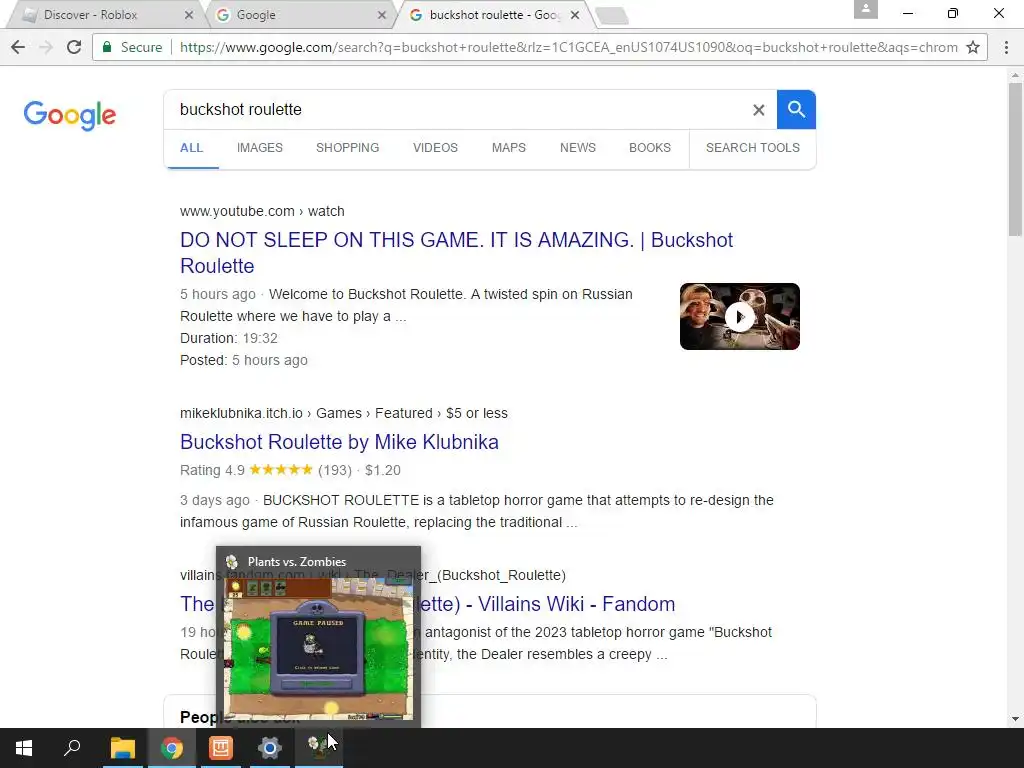Viewport: 1024px width, 768px height.
Task: Click the Rating 4.9 stars line
Action: tap(290, 470)
